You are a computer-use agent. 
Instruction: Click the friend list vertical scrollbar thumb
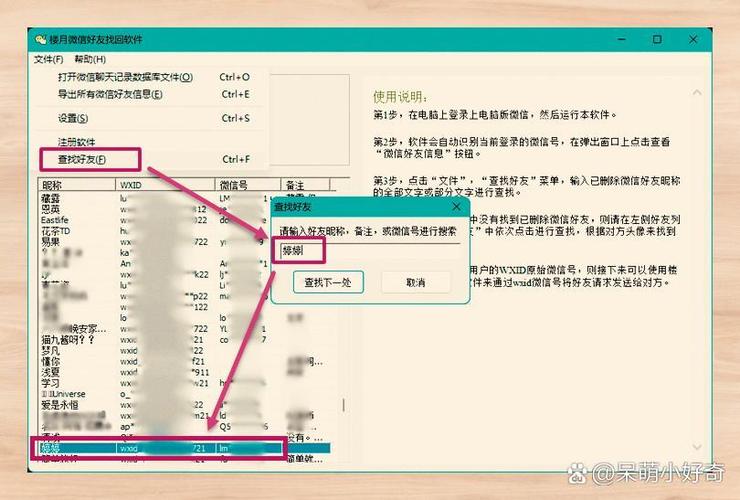click(x=344, y=405)
